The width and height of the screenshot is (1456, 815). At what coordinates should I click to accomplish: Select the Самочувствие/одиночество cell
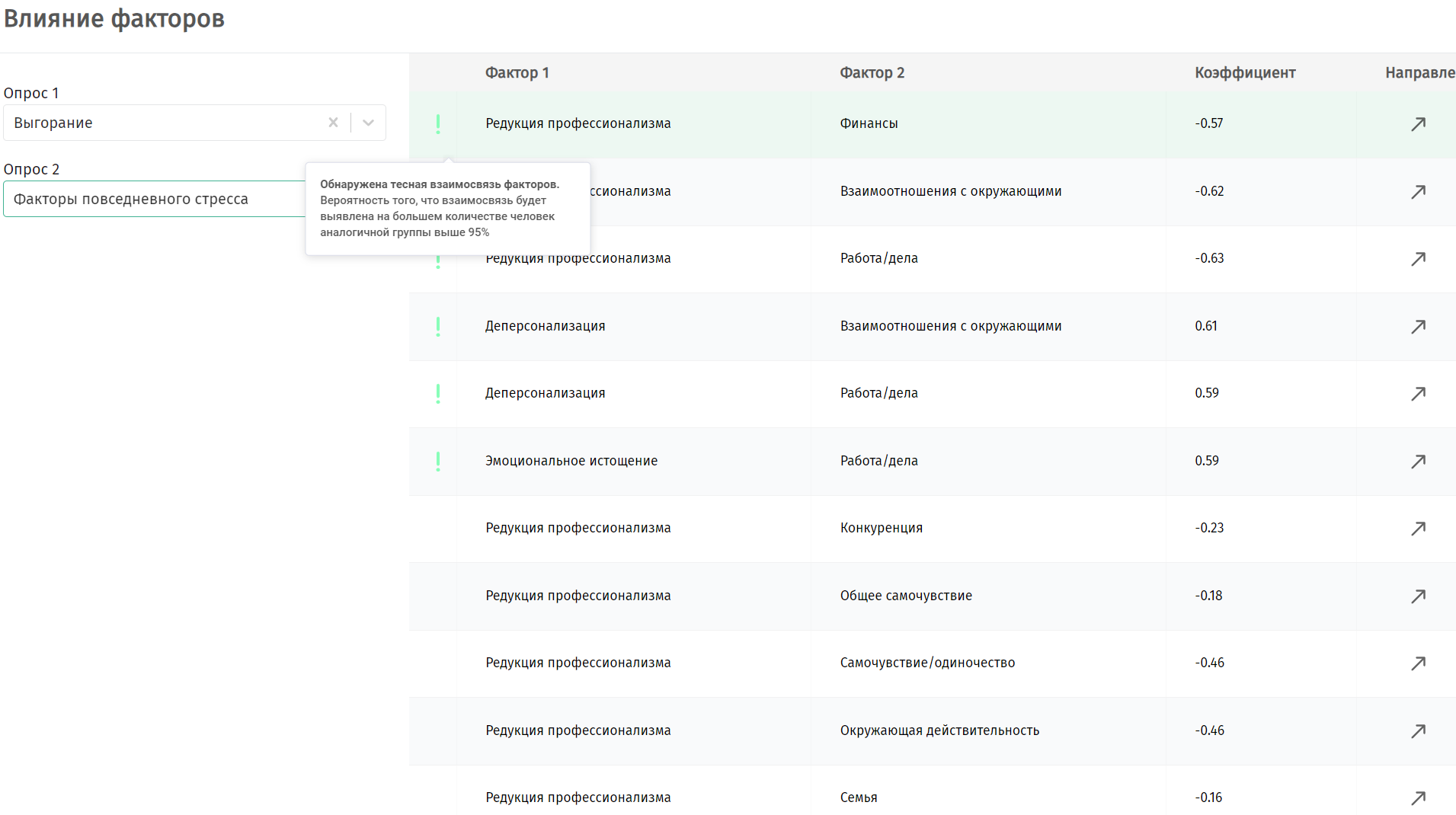click(x=927, y=663)
